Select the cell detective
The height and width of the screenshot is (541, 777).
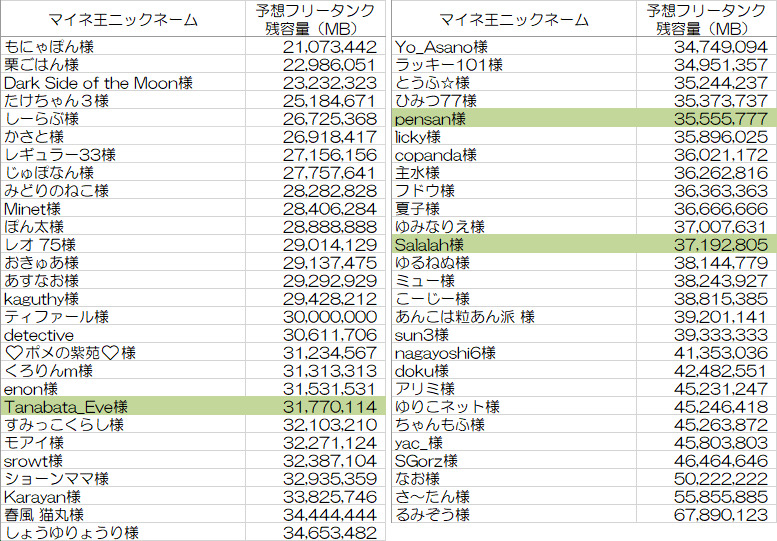click(x=123, y=334)
